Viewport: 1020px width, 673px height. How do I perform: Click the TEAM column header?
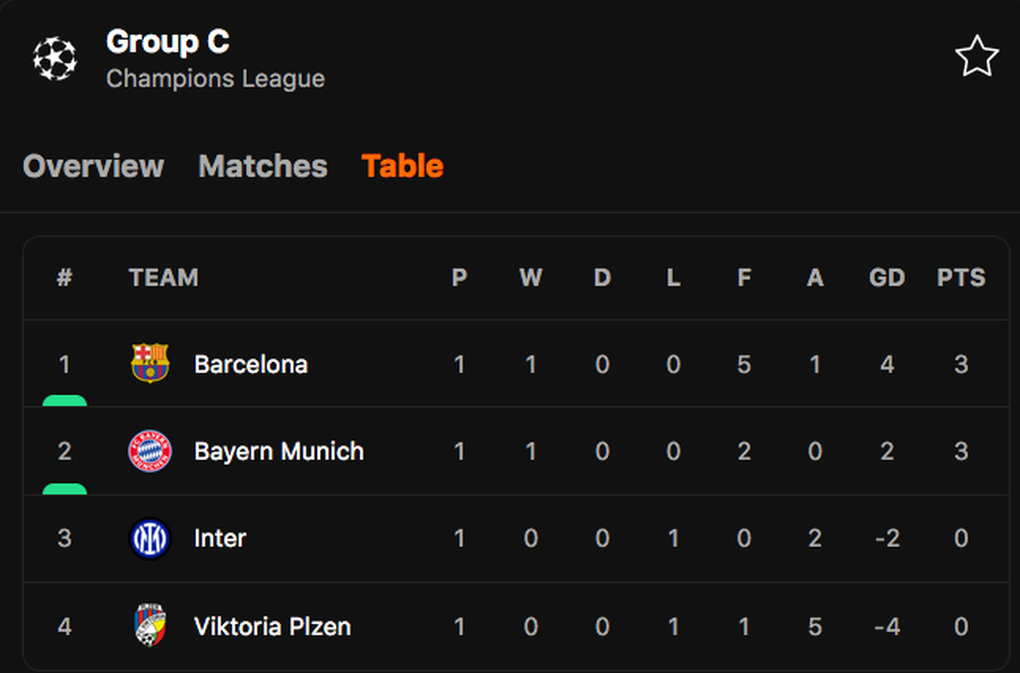[x=164, y=278]
